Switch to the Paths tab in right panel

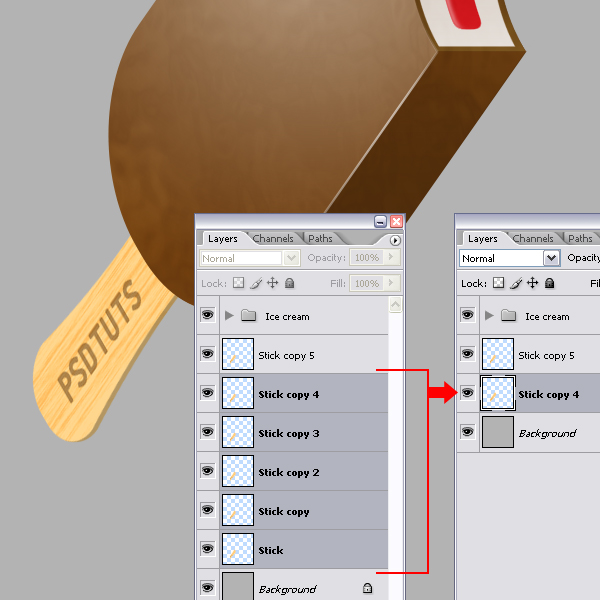[580, 238]
